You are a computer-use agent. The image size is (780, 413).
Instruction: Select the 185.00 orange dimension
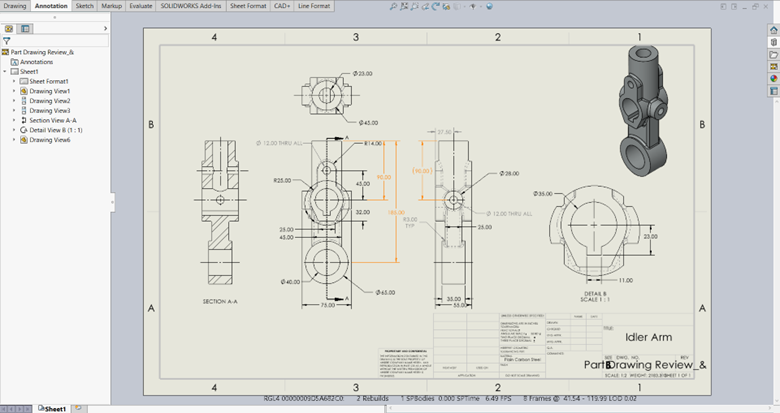[396, 212]
